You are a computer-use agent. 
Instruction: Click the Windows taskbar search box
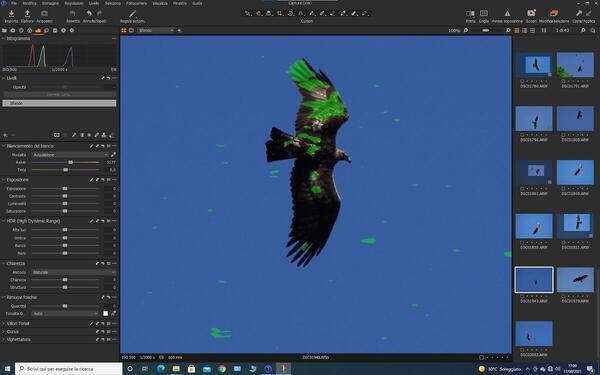point(69,369)
